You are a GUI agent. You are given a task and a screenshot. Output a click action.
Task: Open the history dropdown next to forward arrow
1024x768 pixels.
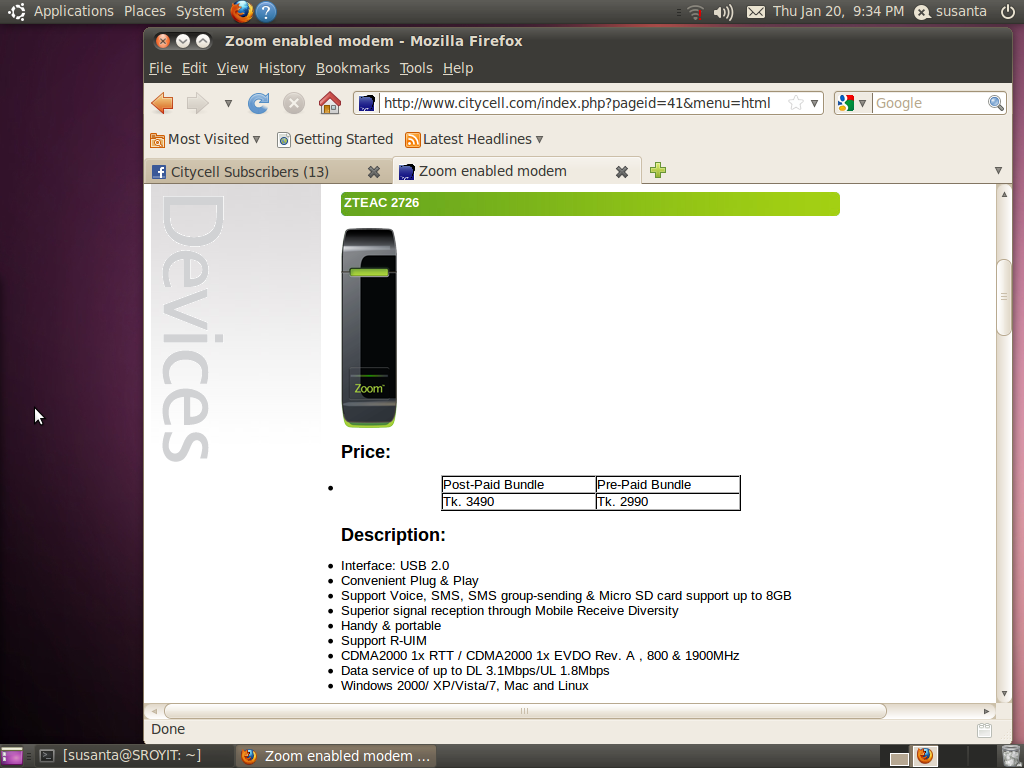(x=228, y=103)
